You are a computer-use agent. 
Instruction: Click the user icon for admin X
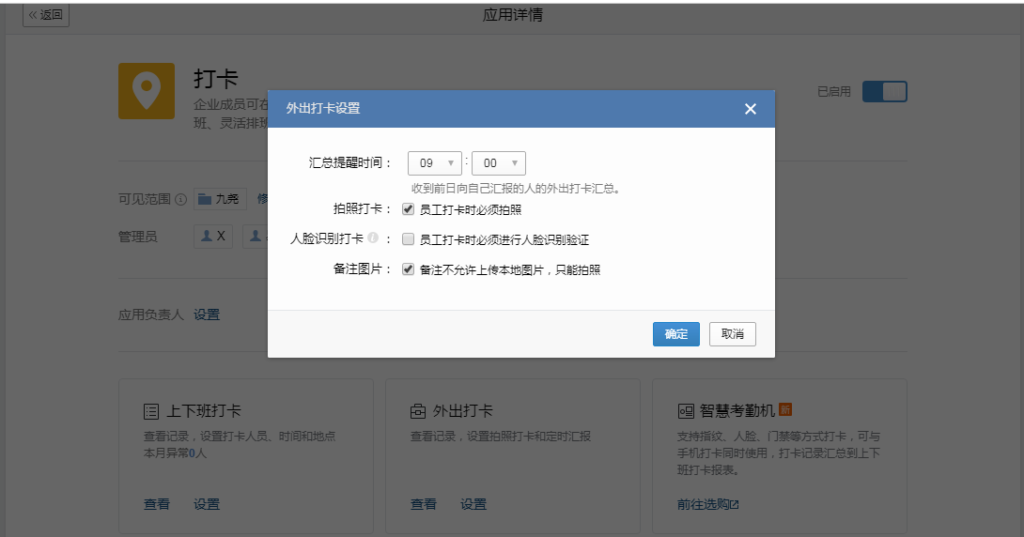[x=206, y=236]
